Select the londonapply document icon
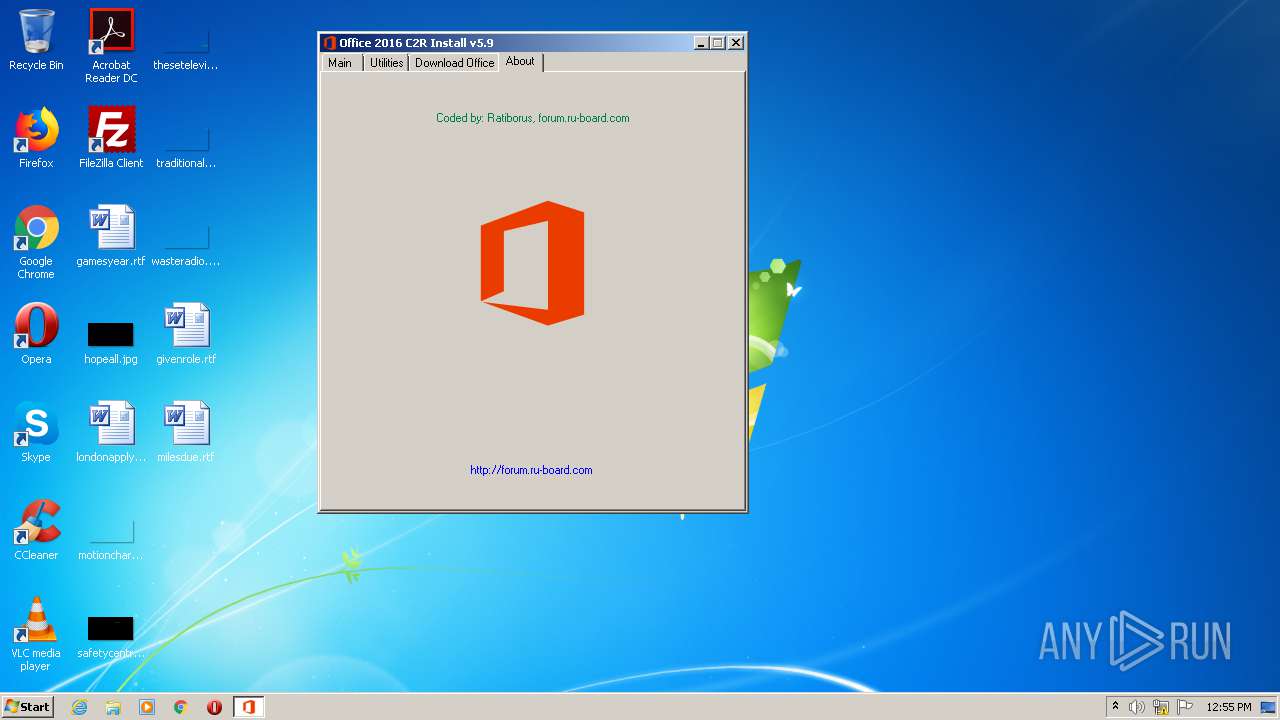Screen dimensions: 1280x720 [111, 432]
